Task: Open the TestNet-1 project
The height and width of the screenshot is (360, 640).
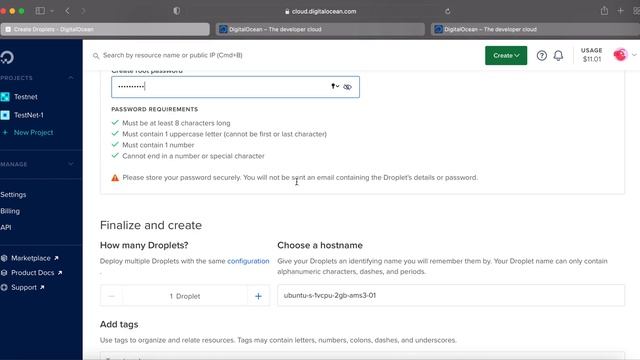Action: pyautogui.click(x=29, y=115)
